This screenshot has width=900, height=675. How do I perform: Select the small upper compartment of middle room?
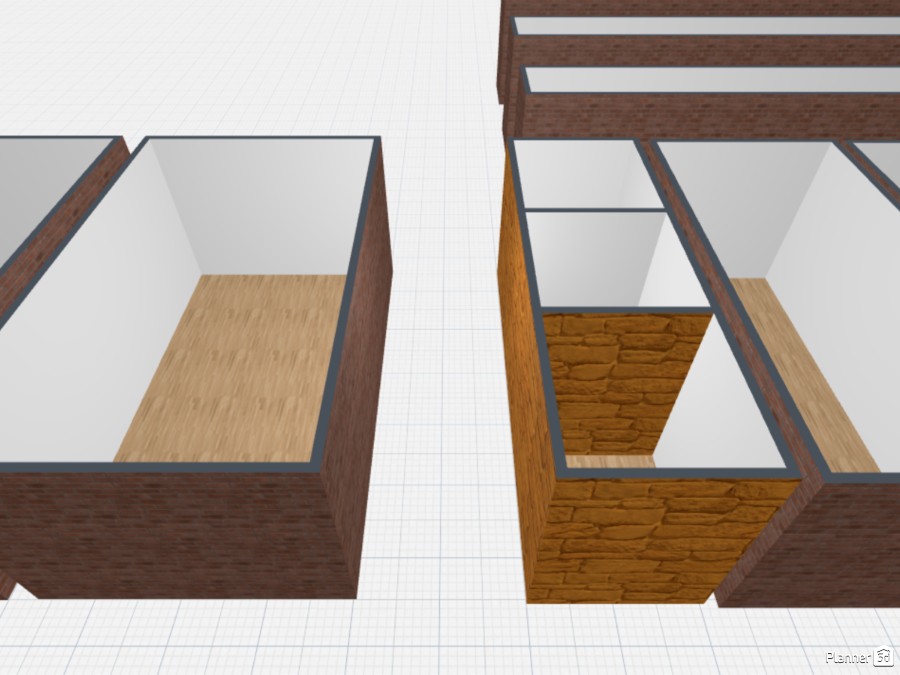[580, 175]
